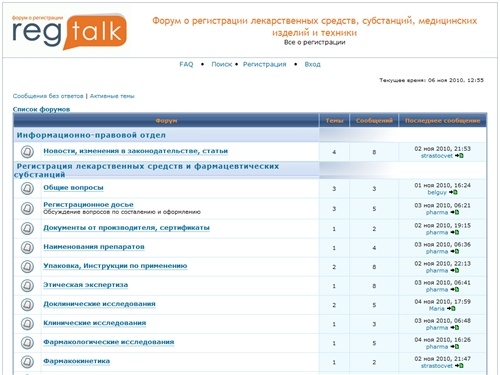This screenshot has width=500, height=375.
Task: Open belguy user profile
Action: [x=437, y=192]
